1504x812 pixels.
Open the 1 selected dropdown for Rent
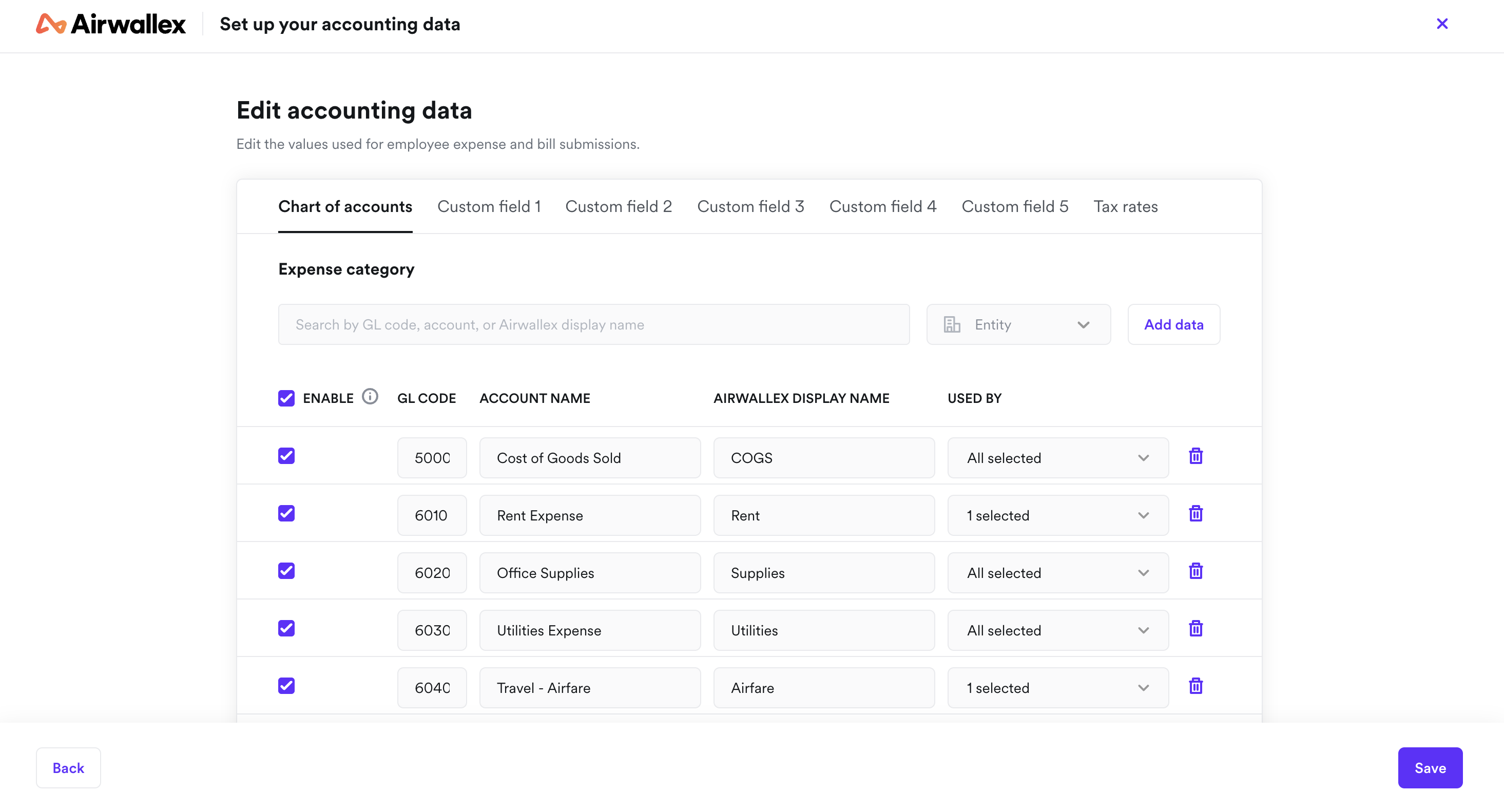pyautogui.click(x=1057, y=515)
